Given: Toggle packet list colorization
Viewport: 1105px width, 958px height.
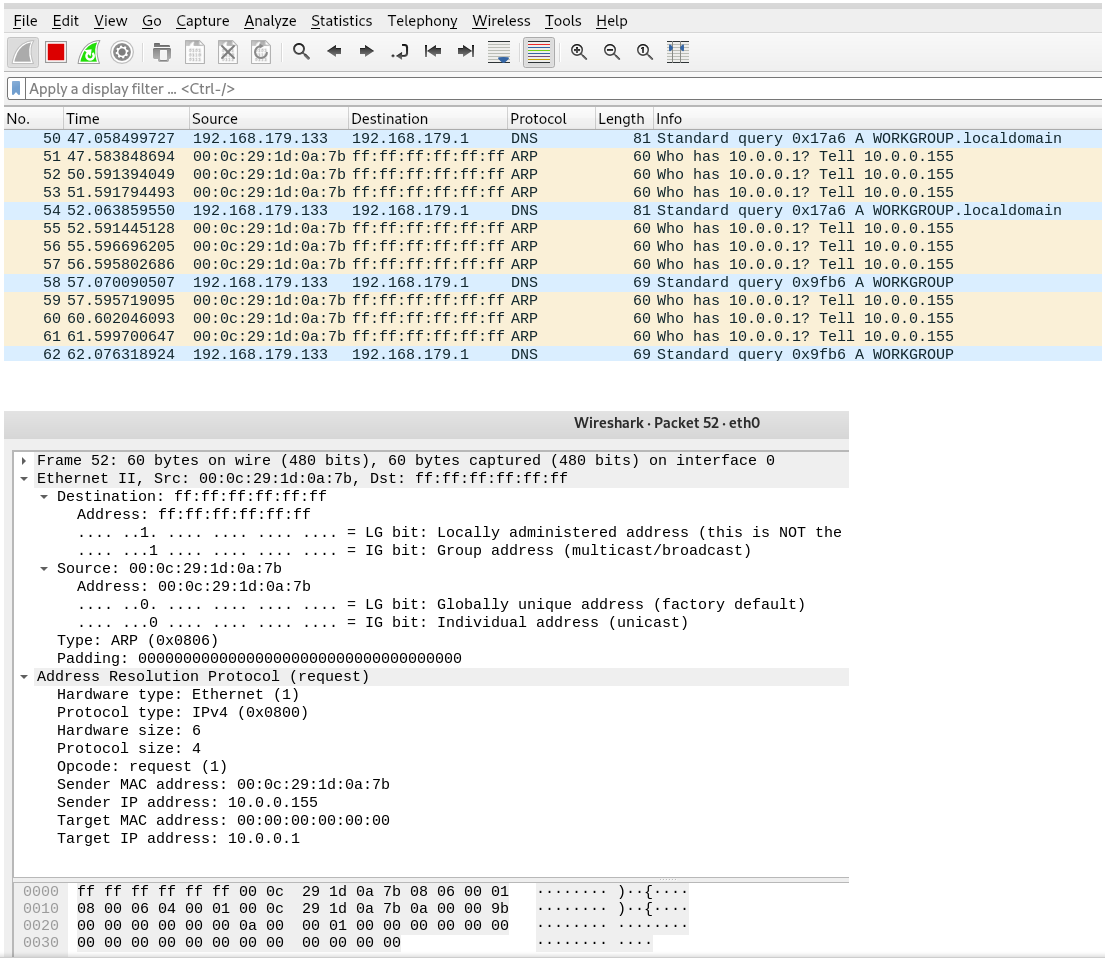Looking at the screenshot, I should point(538,52).
